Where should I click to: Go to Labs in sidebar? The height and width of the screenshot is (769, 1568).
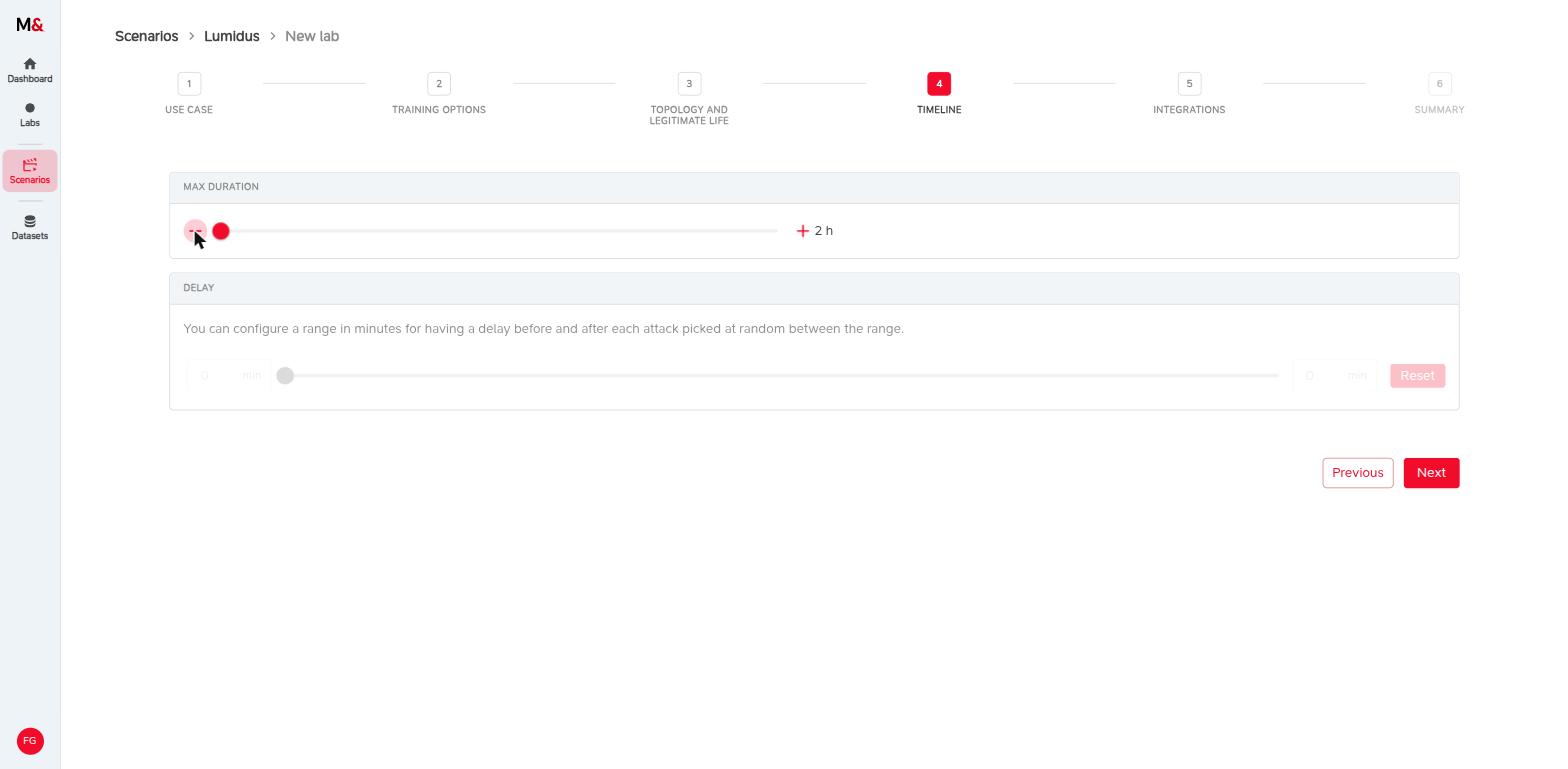point(30,115)
